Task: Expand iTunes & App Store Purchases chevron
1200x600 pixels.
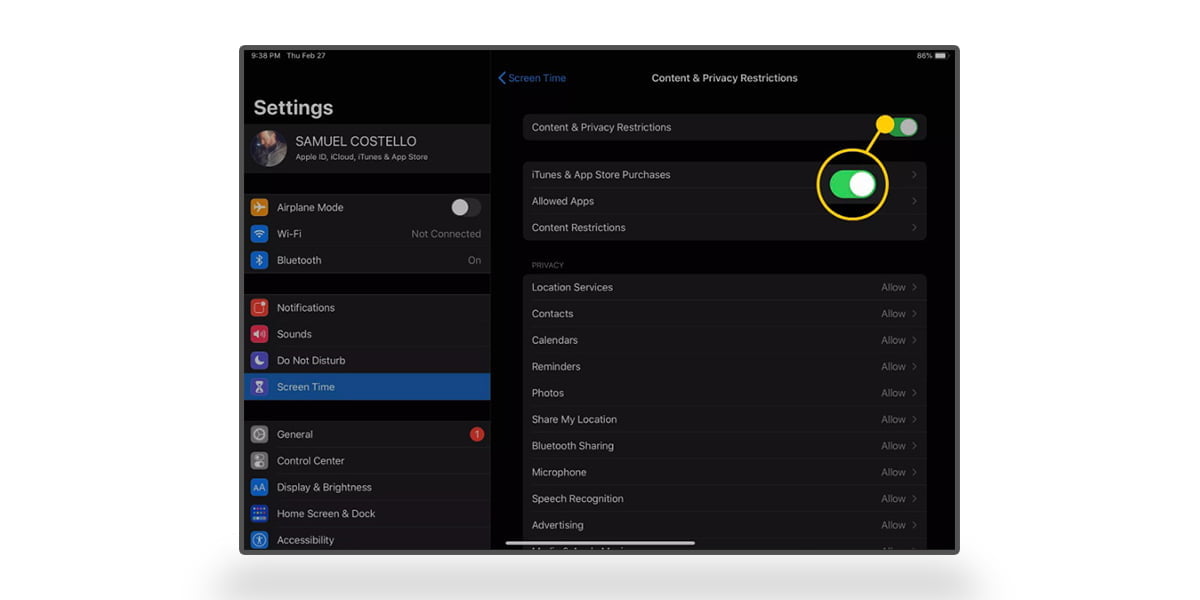Action: 914,175
